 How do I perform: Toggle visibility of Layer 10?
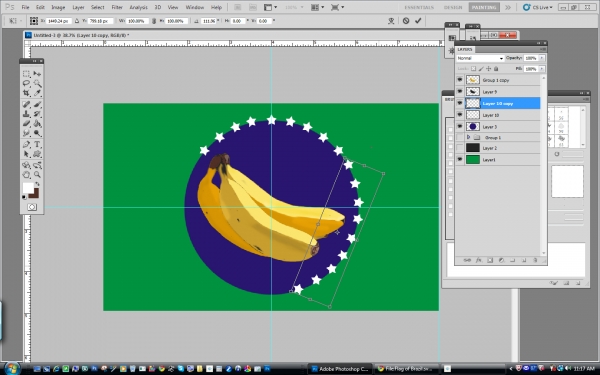tap(460, 115)
